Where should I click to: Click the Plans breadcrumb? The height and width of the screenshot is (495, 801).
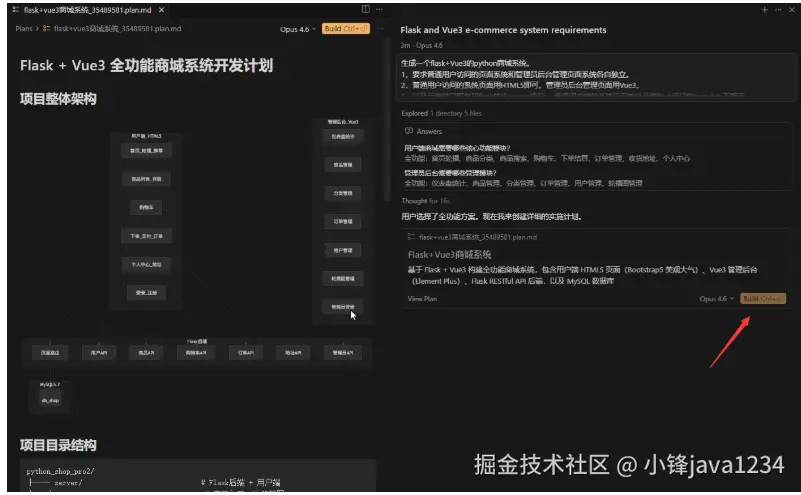(23, 29)
